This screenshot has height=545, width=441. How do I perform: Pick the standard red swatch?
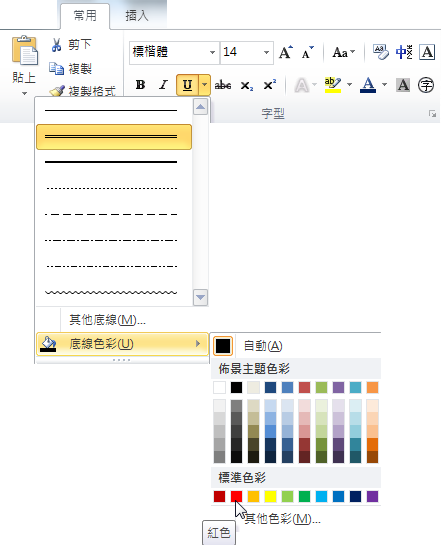click(x=236, y=497)
